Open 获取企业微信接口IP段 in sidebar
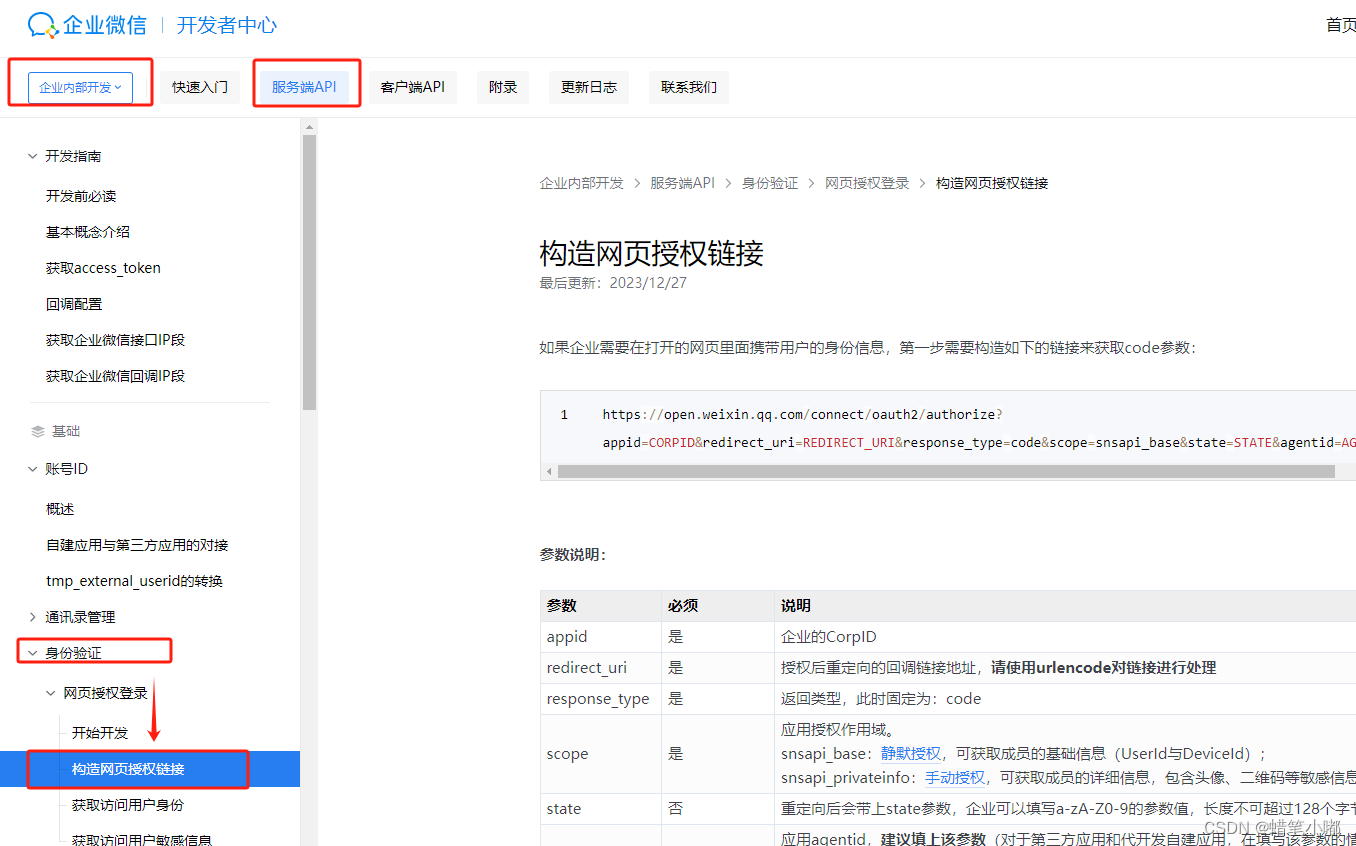This screenshot has width=1356, height=846. coord(116,340)
